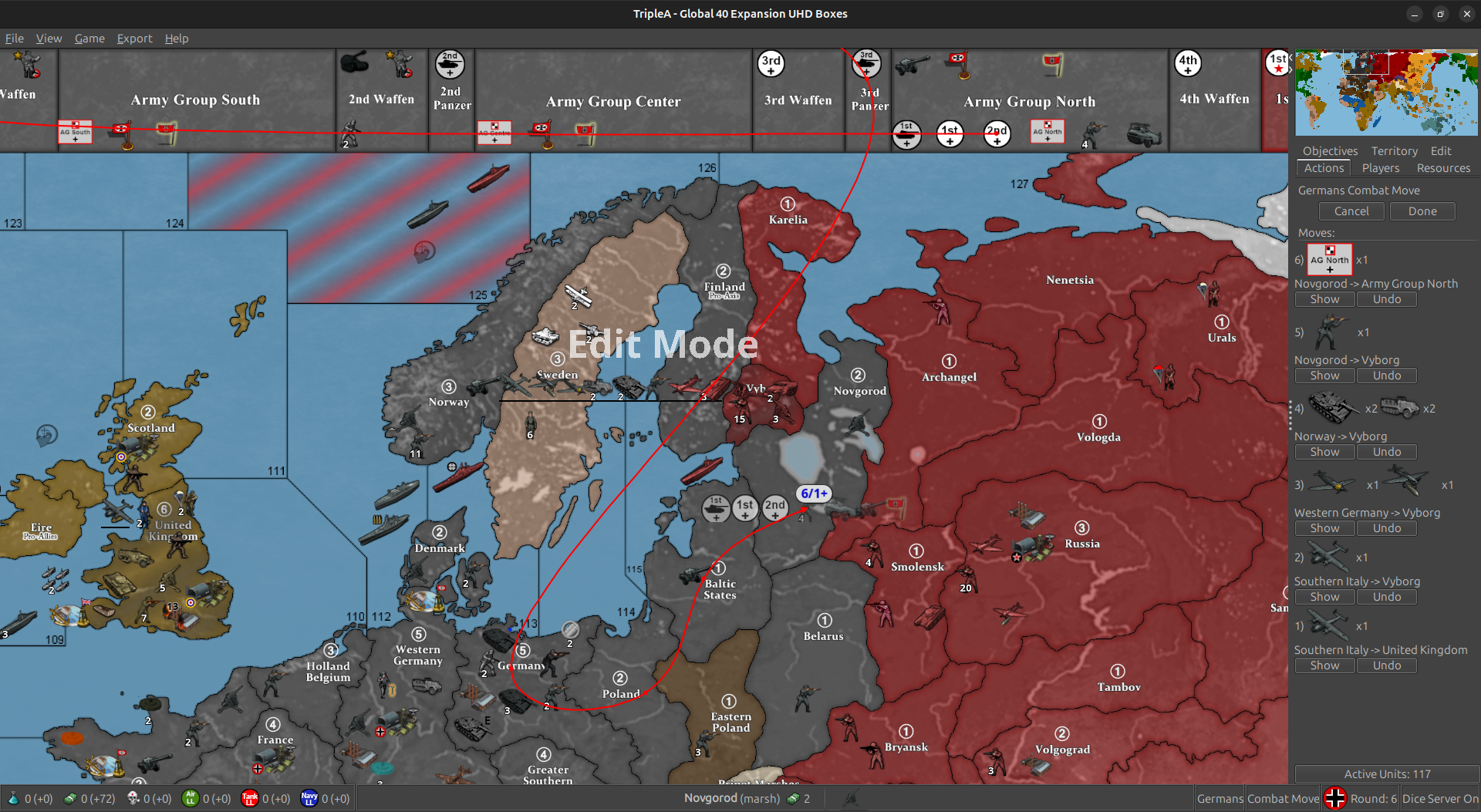1481x812 pixels.
Task: Switch to the Players tab
Action: (1381, 168)
